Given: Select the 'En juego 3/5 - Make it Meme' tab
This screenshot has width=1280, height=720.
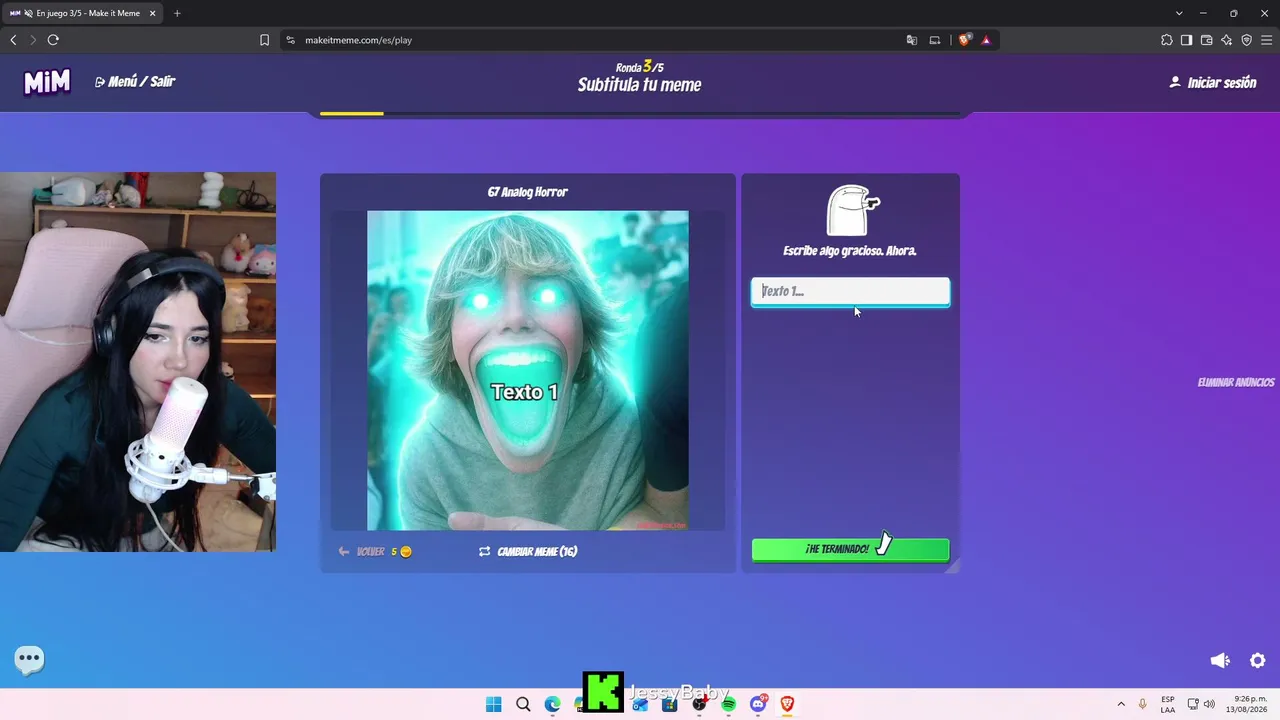Looking at the screenshot, I should click(x=82, y=13).
